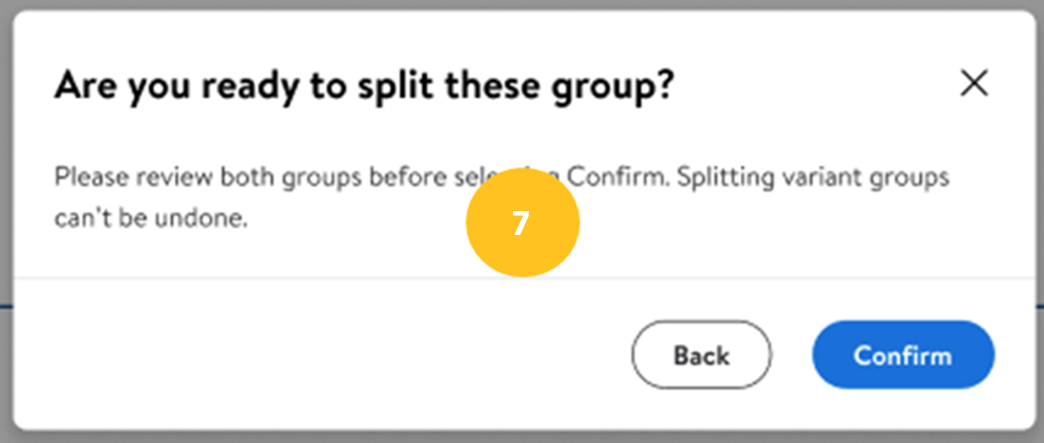Click the blue Confirm button

(902, 355)
